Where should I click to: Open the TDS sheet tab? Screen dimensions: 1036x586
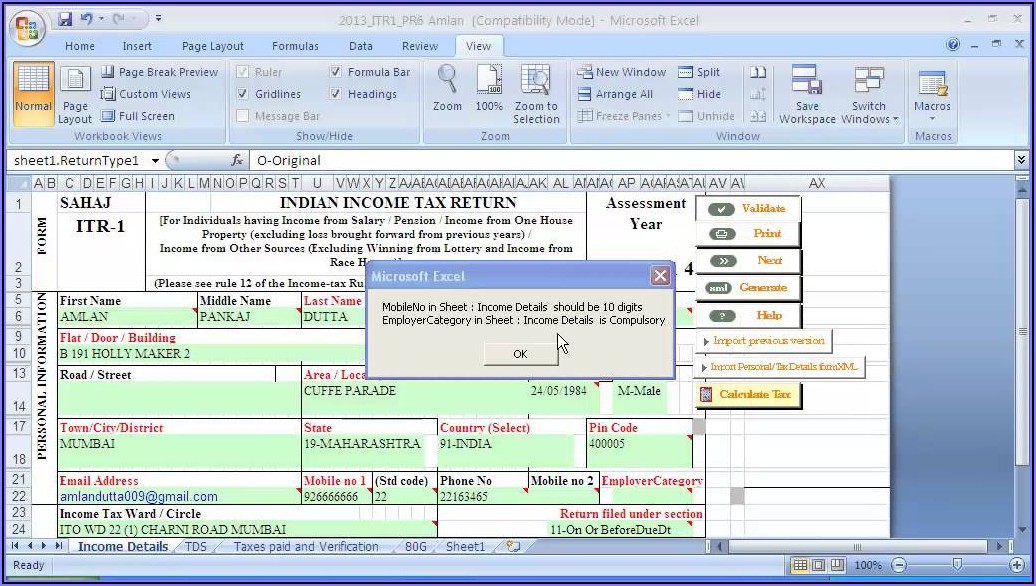coord(196,547)
